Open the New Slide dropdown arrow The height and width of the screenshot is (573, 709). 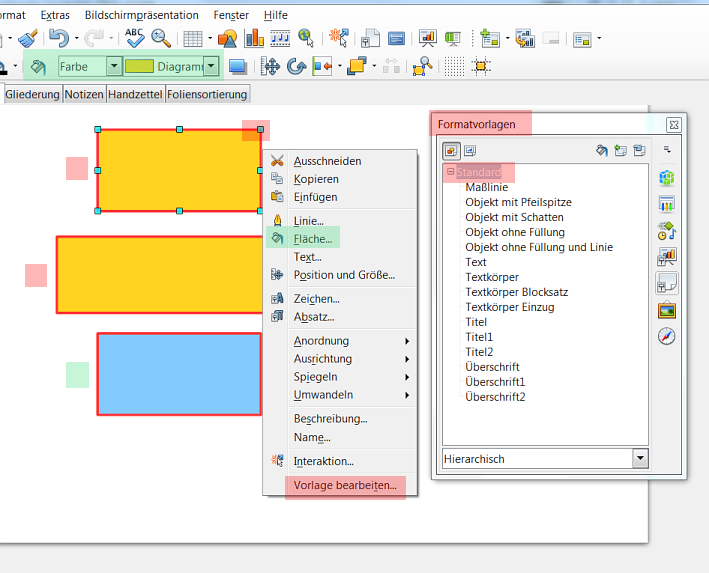pos(507,39)
